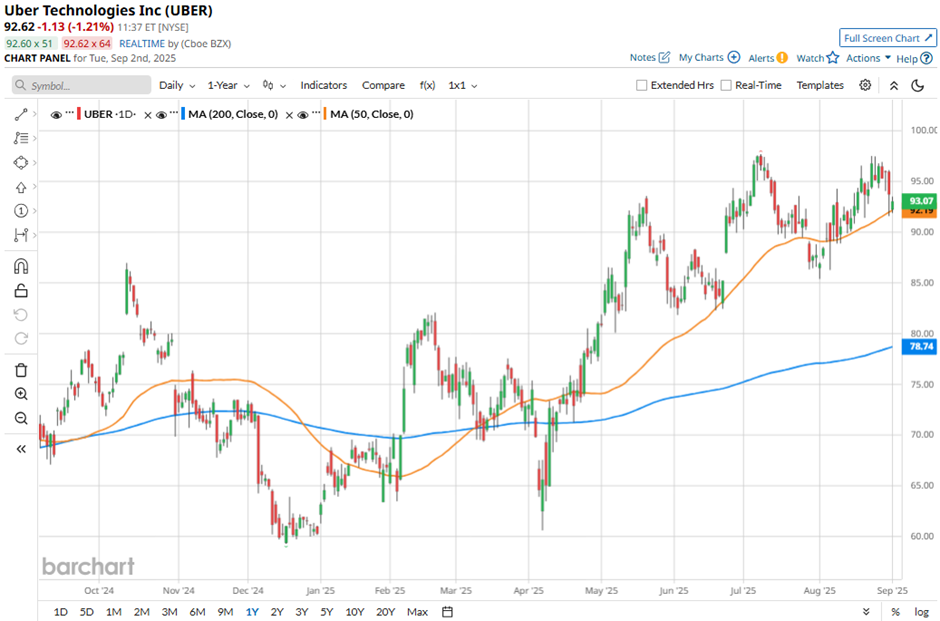Toggle logarithmic scale on chart
Viewport: 940px width, 621px height.
(921, 611)
